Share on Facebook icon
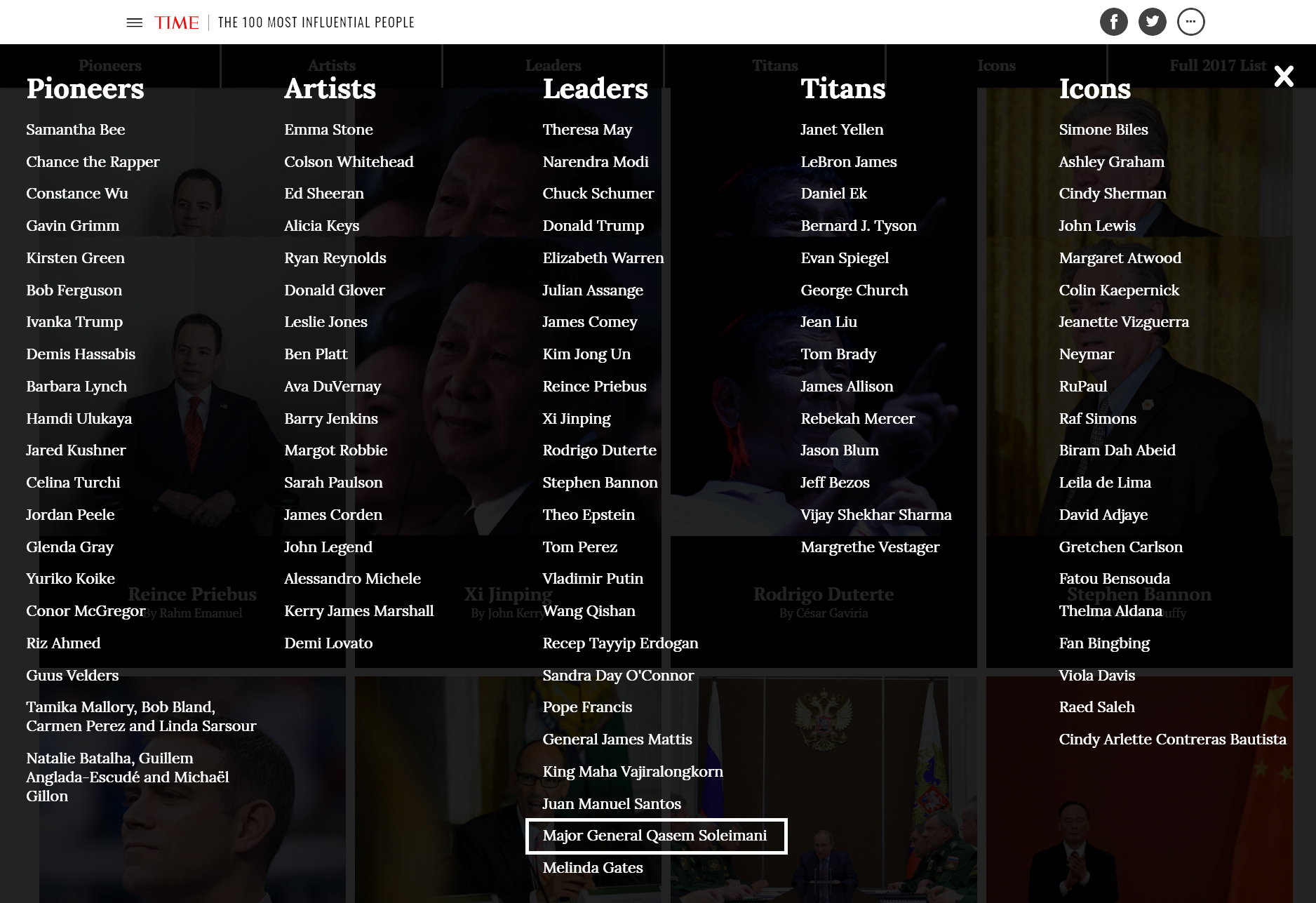Screen dimensions: 1316x903 point(1114,22)
